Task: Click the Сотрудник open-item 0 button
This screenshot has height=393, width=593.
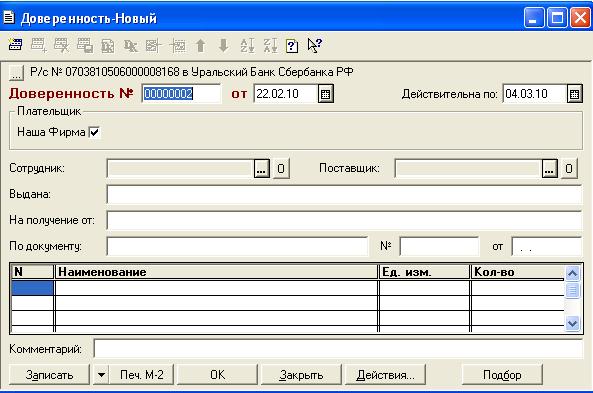Action: [x=281, y=168]
